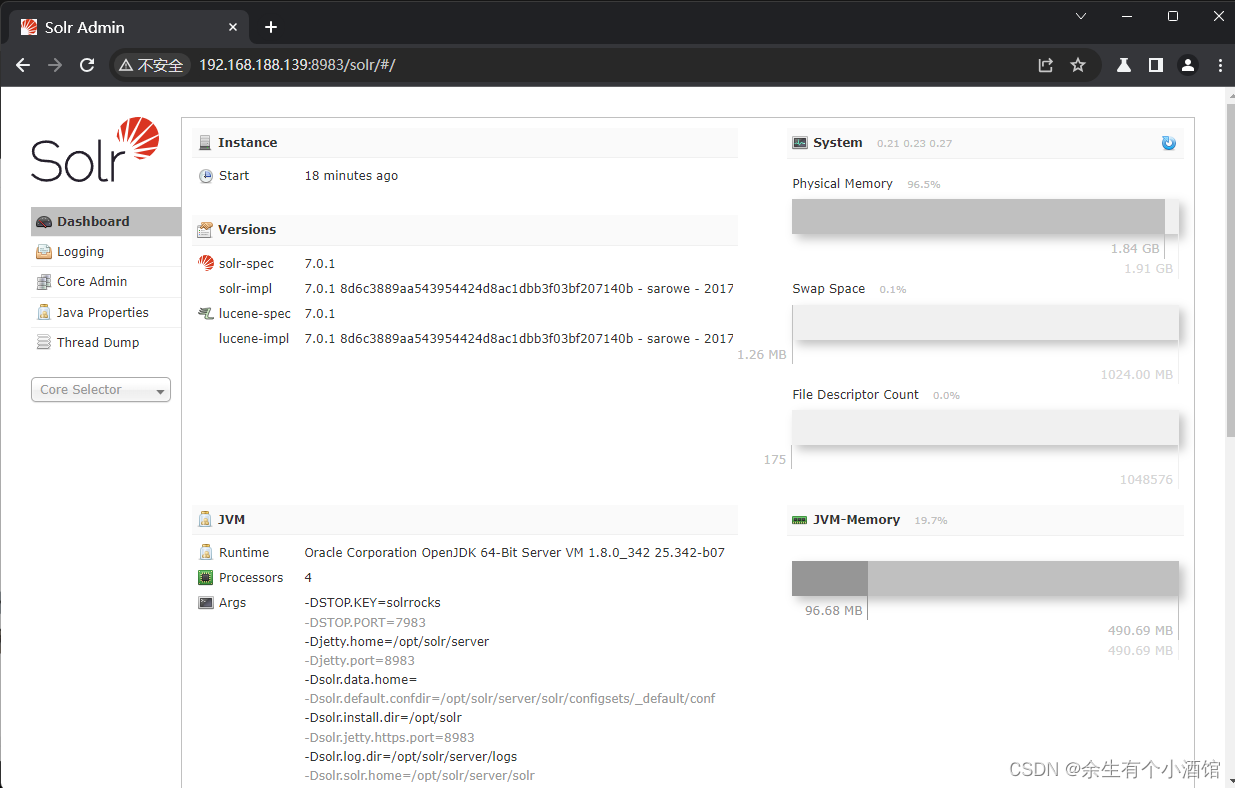Click the Instance server icon

click(x=205, y=143)
